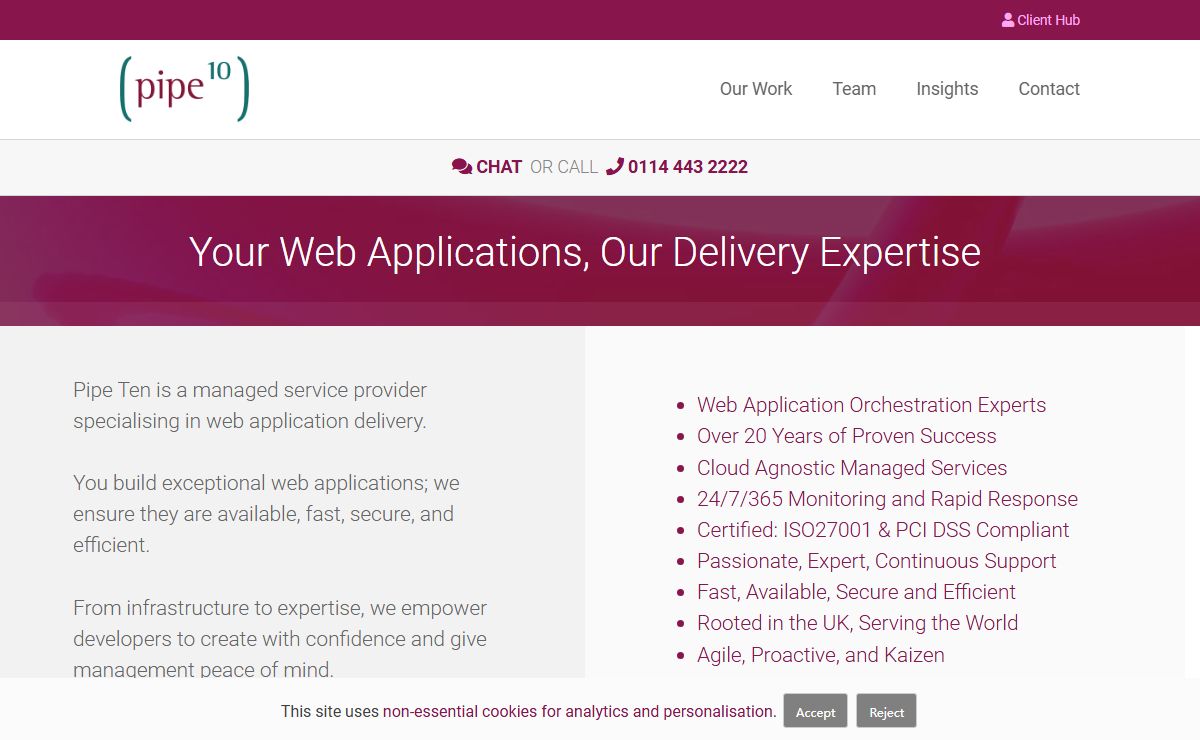The height and width of the screenshot is (740, 1200).
Task: Click paragraph starting Pipe Ten is a managed
Action: coord(250,405)
